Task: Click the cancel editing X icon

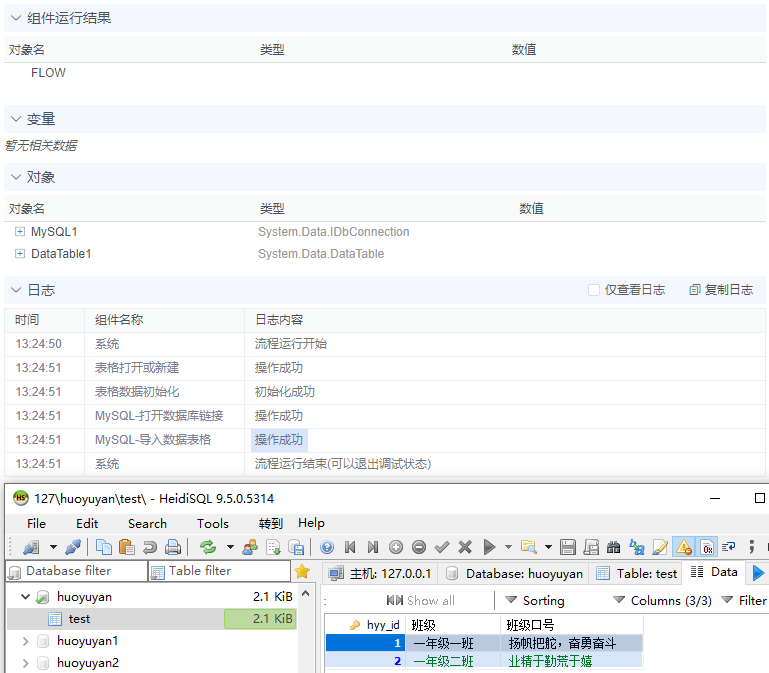Action: point(465,547)
